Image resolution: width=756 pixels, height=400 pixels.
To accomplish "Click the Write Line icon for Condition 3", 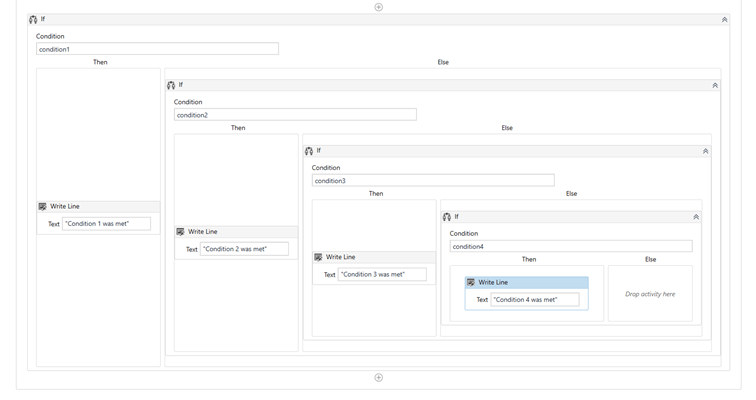I will (x=318, y=257).
